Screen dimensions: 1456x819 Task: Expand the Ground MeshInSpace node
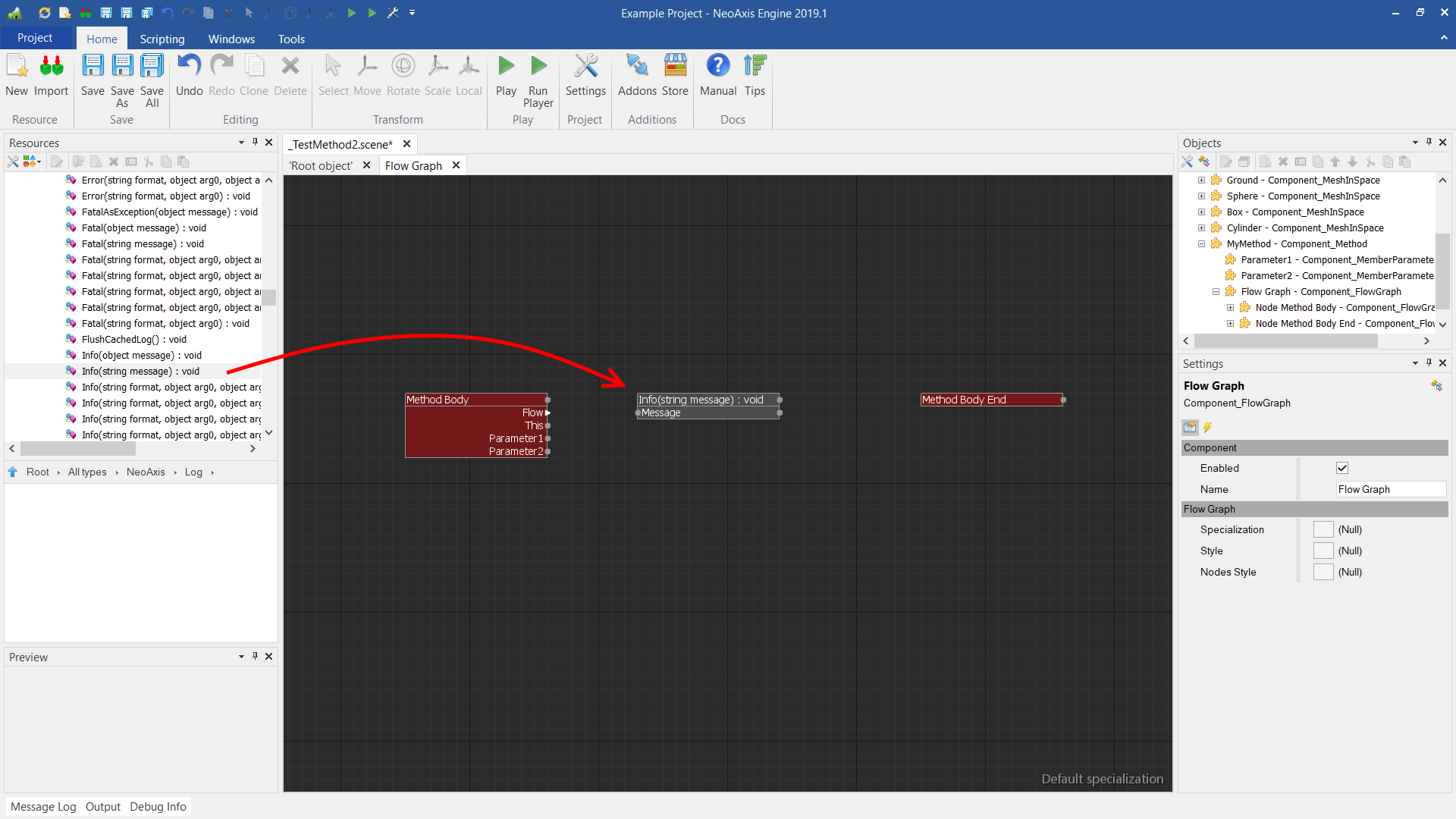click(x=1201, y=180)
